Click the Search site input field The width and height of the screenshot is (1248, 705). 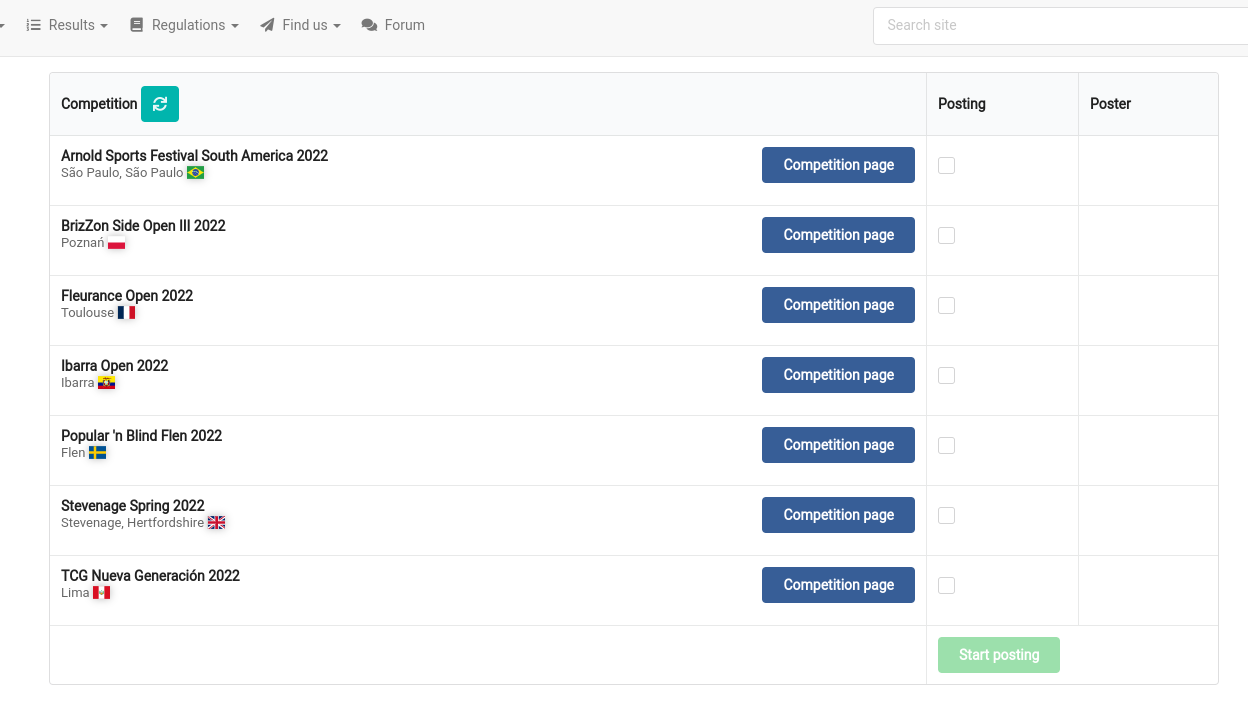[1060, 25]
